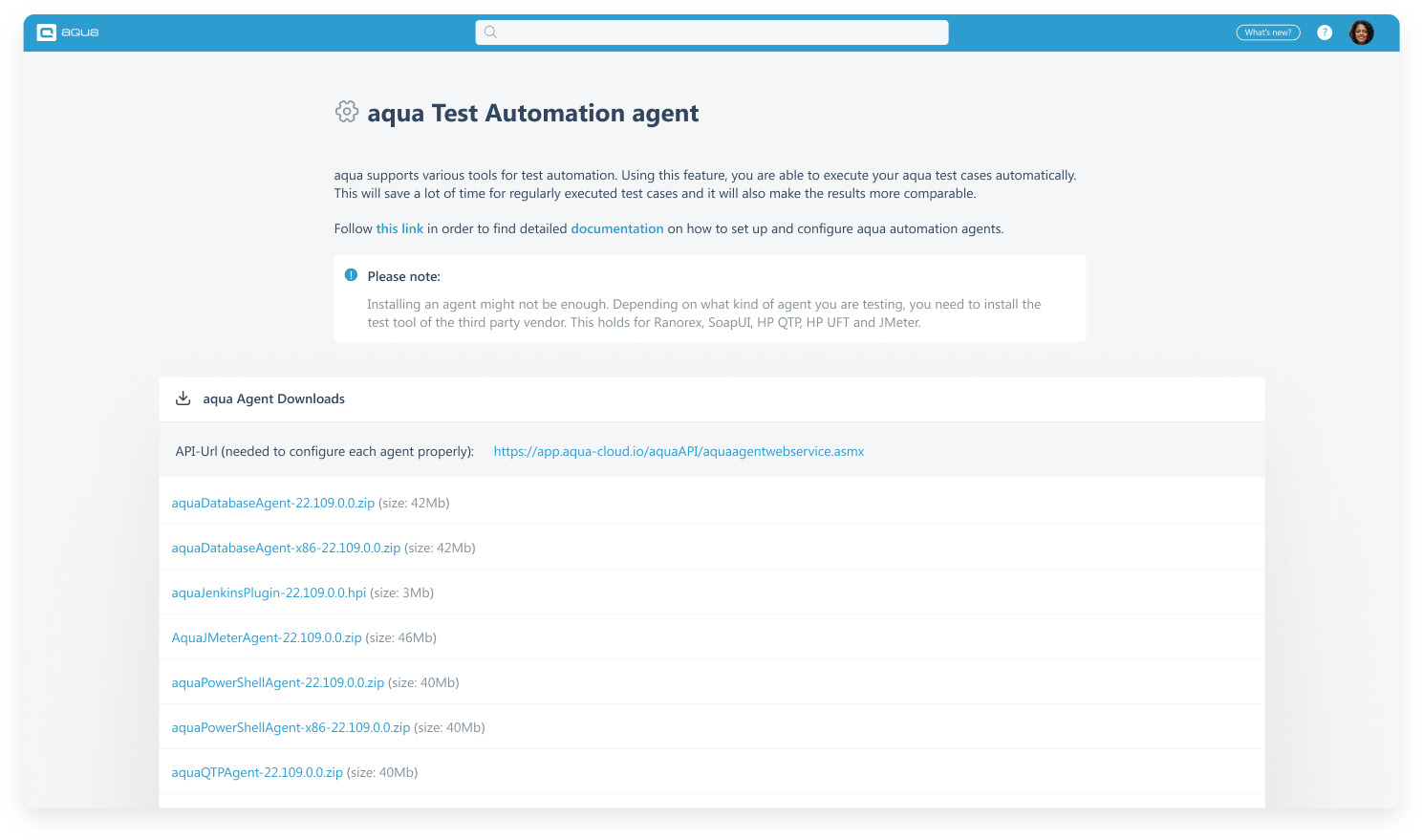Download AquaJMeterAgent-22.109.0.0.zip
Viewport: 1423px width, 840px height.
click(266, 636)
